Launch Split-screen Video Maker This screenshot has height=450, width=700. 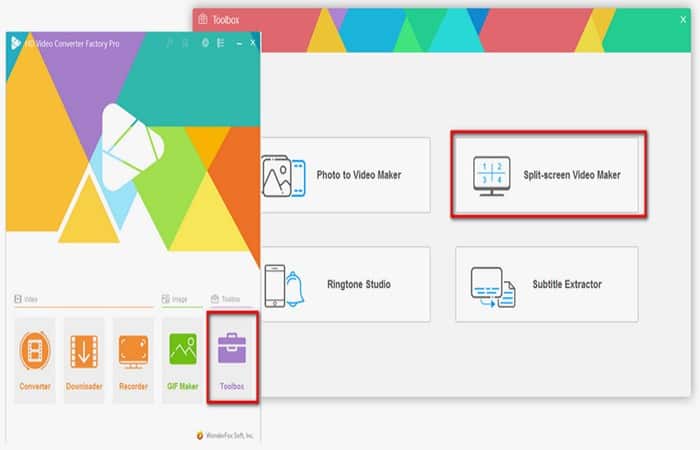coord(549,175)
